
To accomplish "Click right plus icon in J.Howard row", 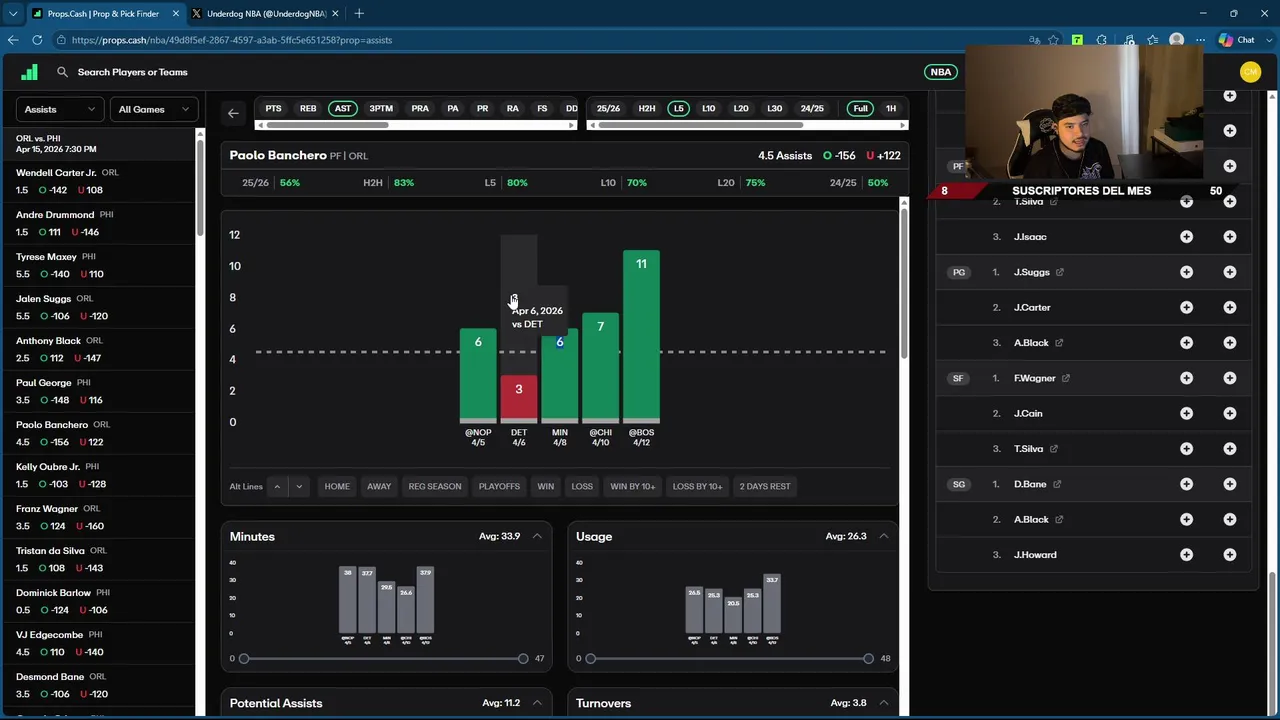I will [1230, 554].
